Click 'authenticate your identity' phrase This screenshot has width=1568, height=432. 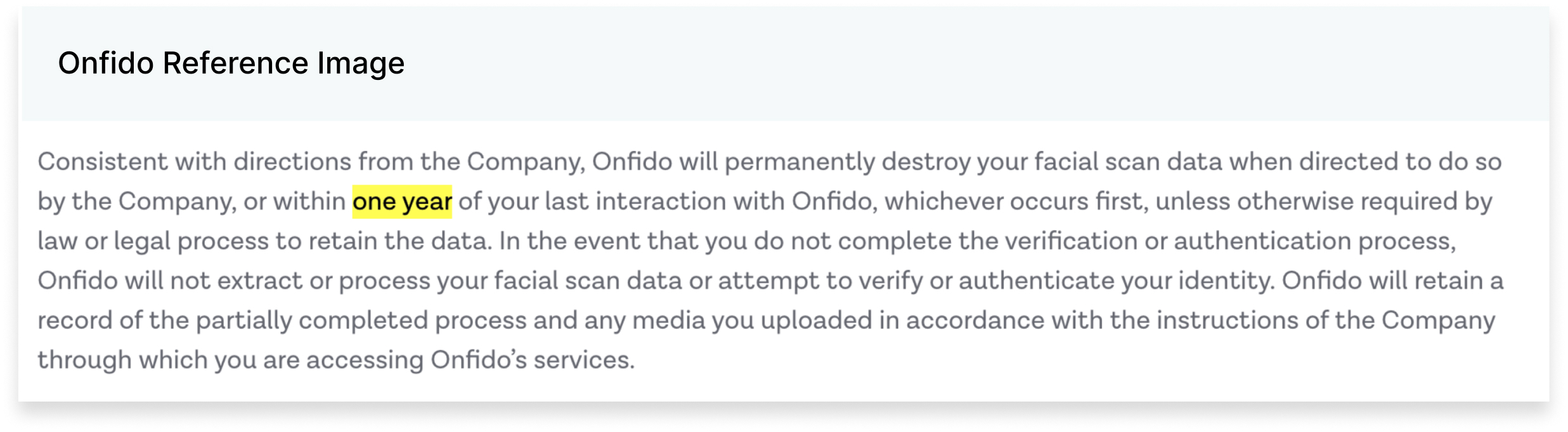1117,282
